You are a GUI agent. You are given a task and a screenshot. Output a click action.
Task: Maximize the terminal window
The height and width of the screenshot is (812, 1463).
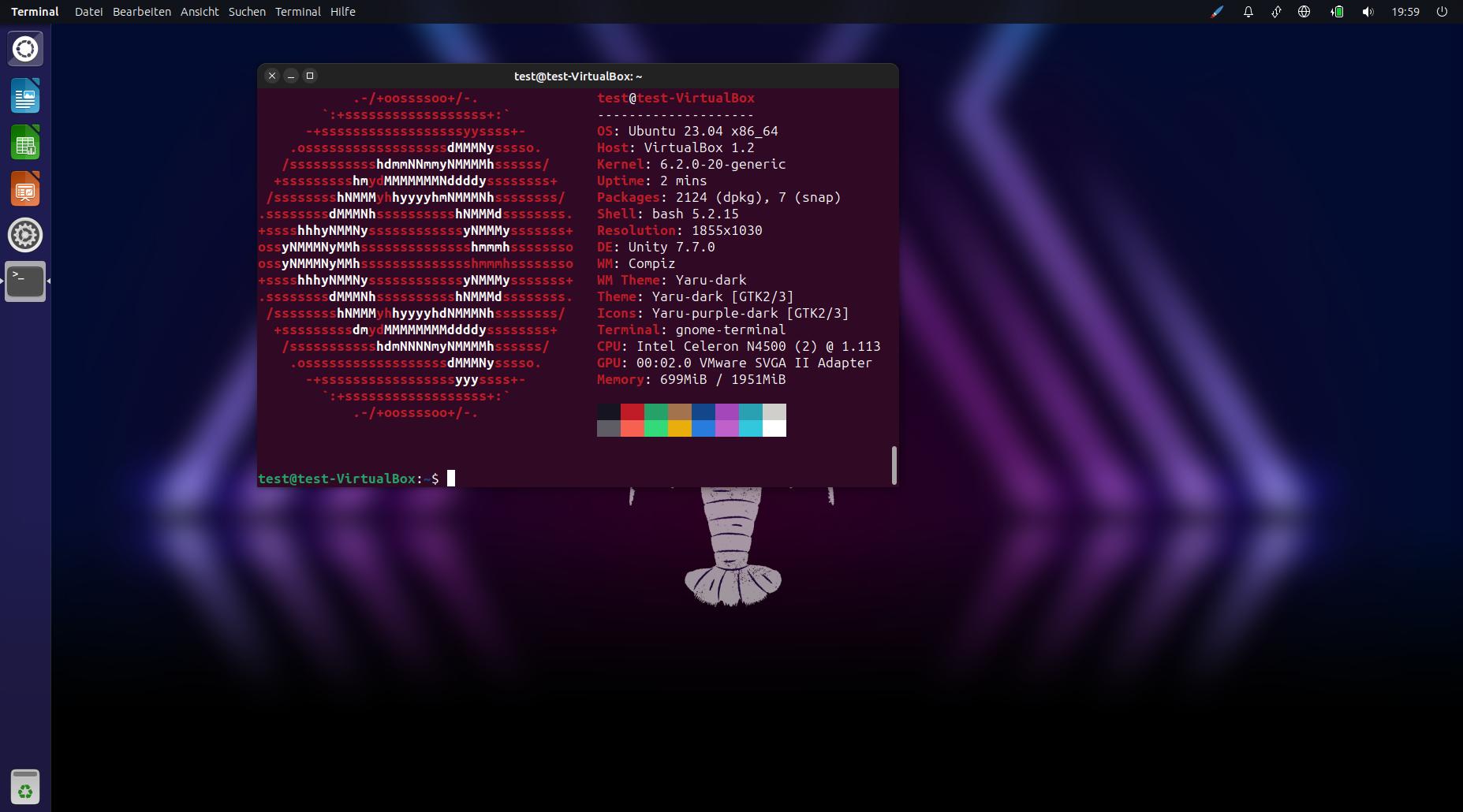[310, 76]
